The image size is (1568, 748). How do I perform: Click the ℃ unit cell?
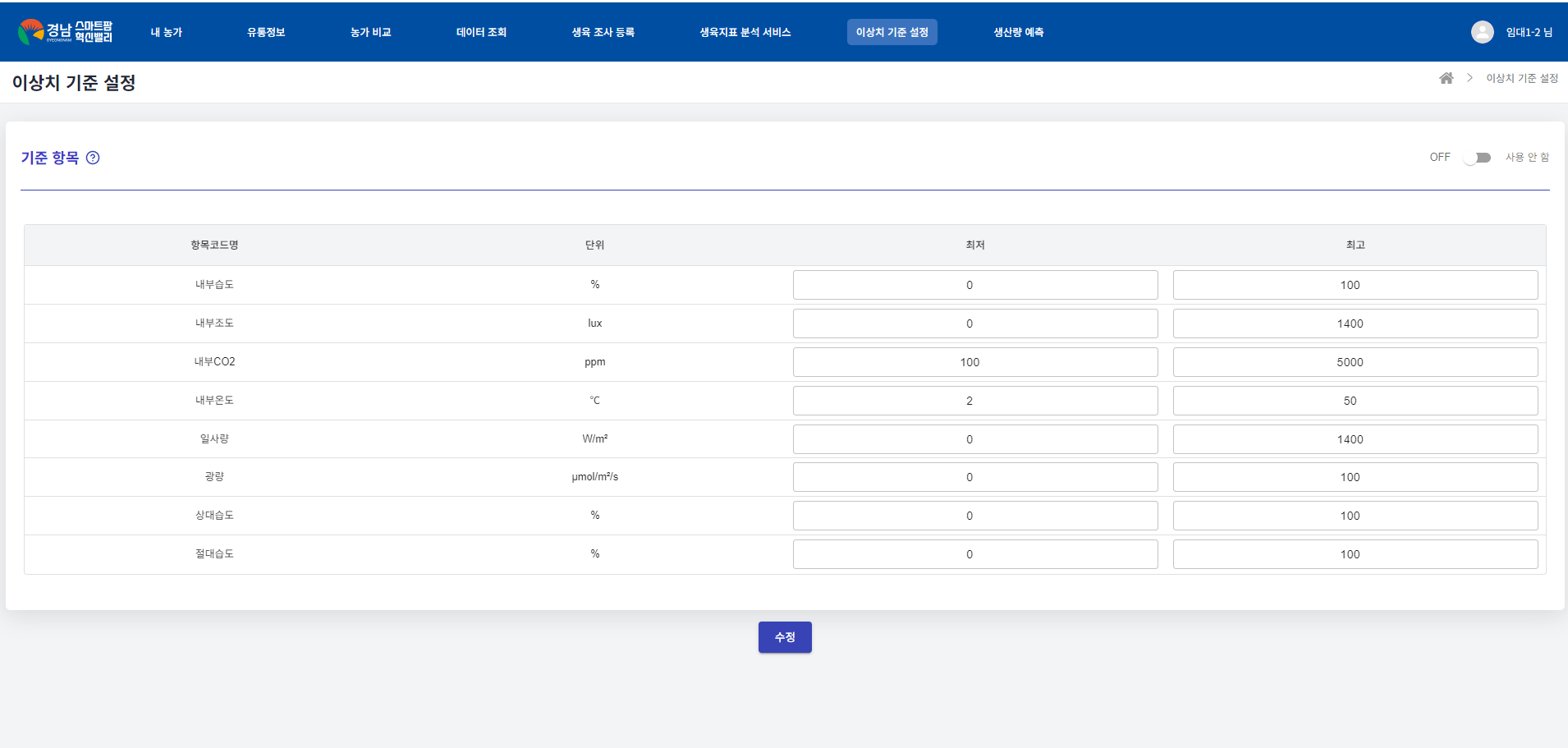coord(595,400)
